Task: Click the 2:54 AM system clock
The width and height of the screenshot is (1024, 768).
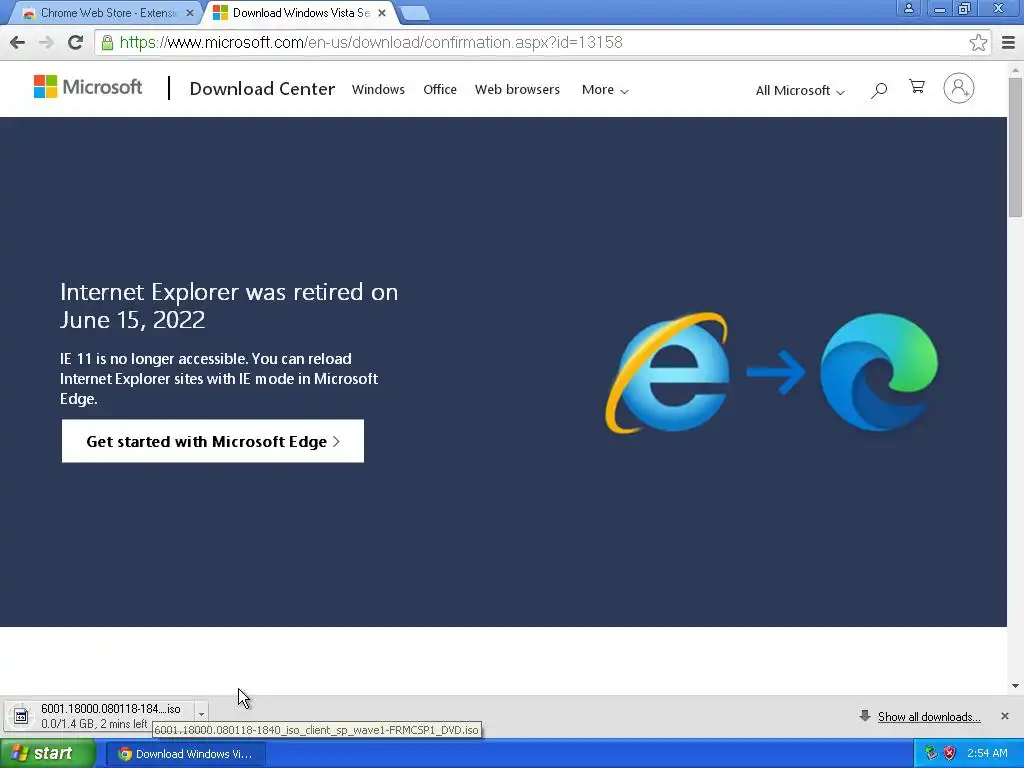Action: (x=987, y=753)
